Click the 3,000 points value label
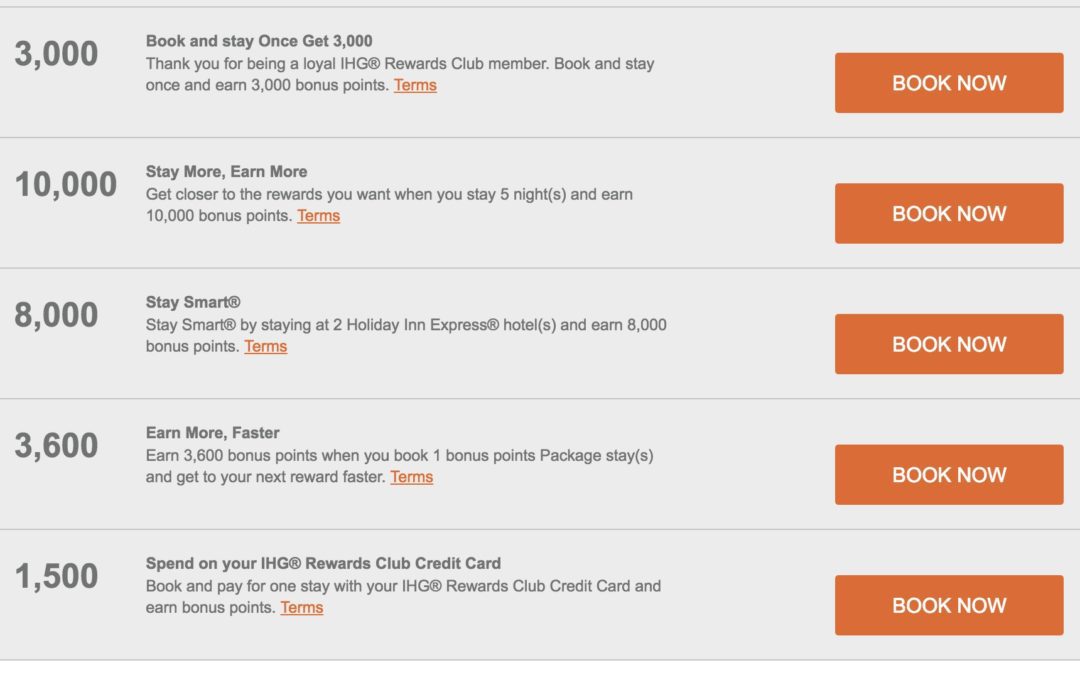This screenshot has width=1080, height=675. (56, 52)
